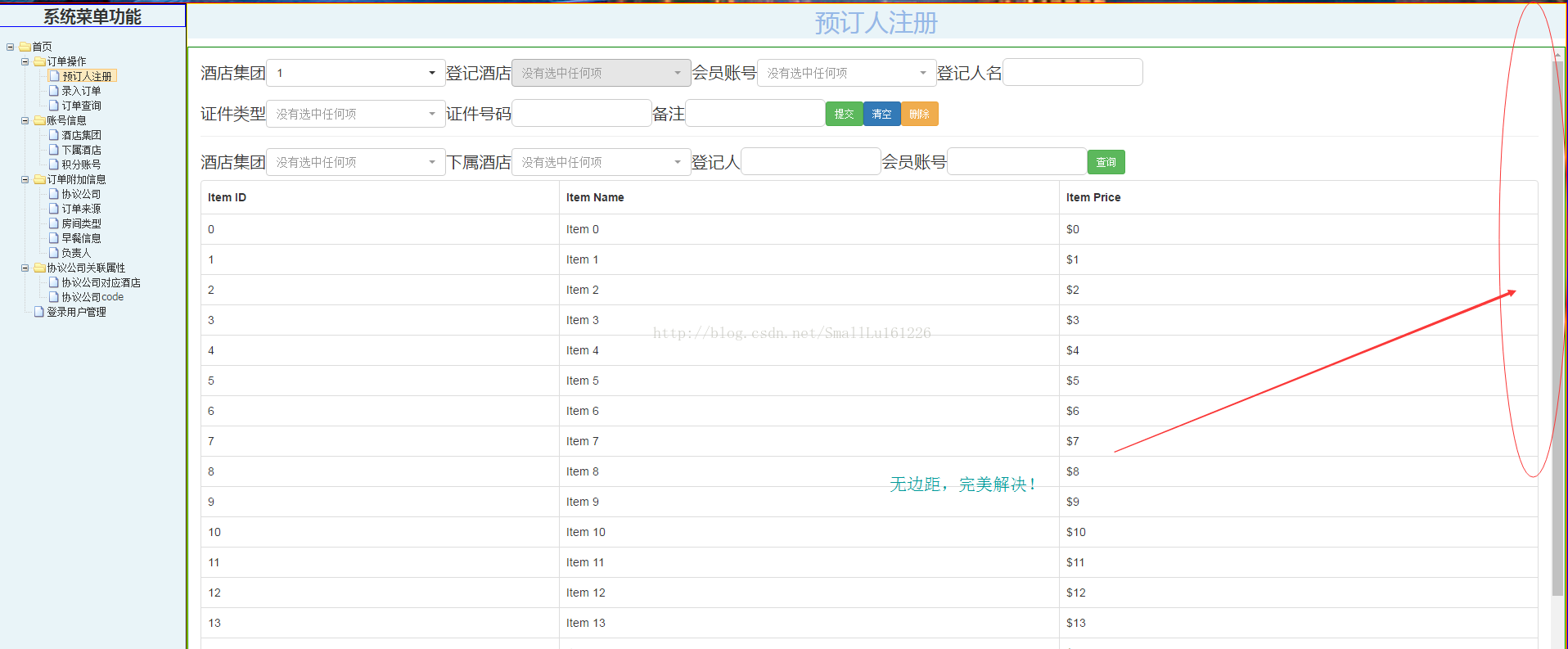Click the 协议公司关联属性 folder icon
This screenshot has width=1568, height=649.
[39, 268]
